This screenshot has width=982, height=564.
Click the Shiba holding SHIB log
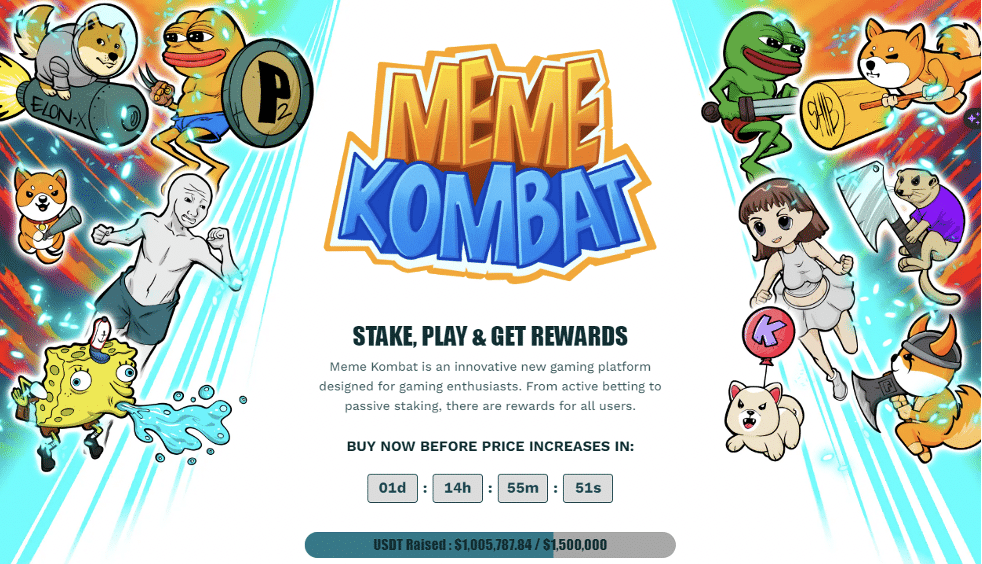pos(889,85)
